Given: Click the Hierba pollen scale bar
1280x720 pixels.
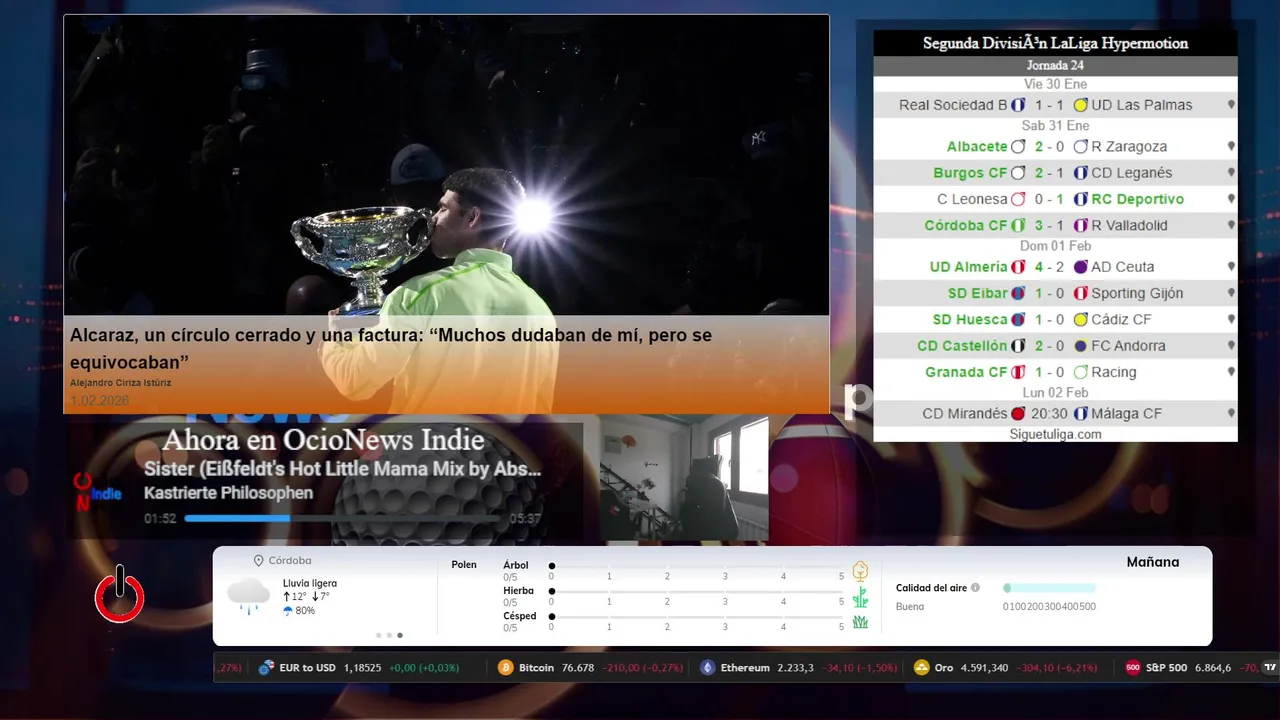Looking at the screenshot, I should coord(696,591).
